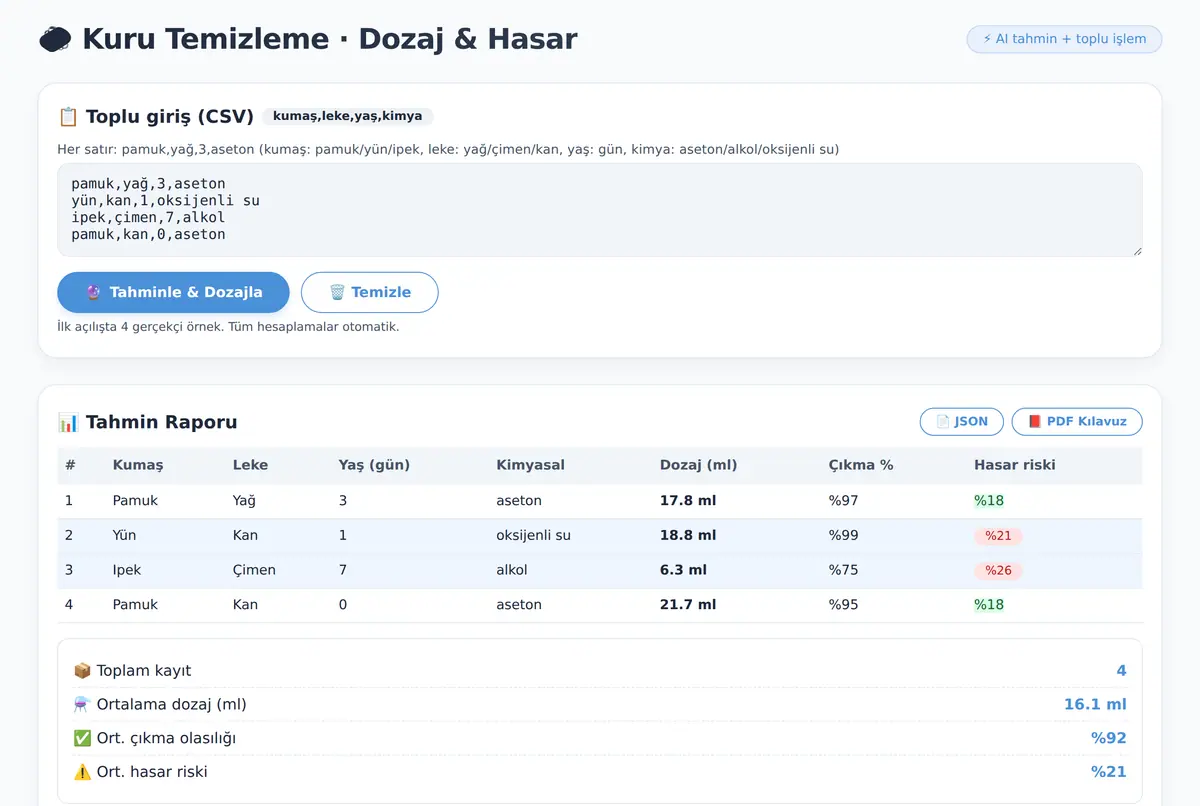Click the %26 risk badge in Ipek row
This screenshot has width=1200, height=806.
[998, 571]
